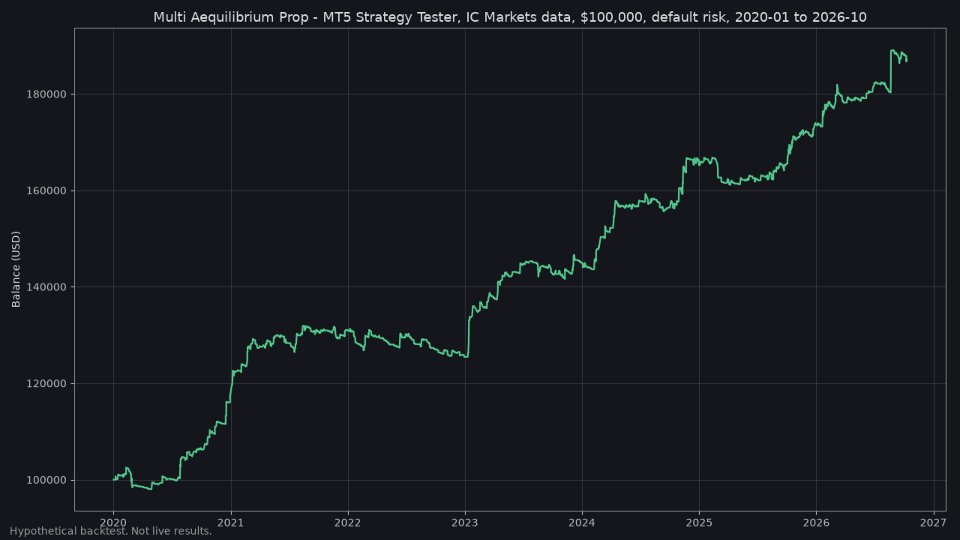Screen dimensions: 960x540
Task: Click the '2025' x-axis tick label
Action: click(x=699, y=522)
